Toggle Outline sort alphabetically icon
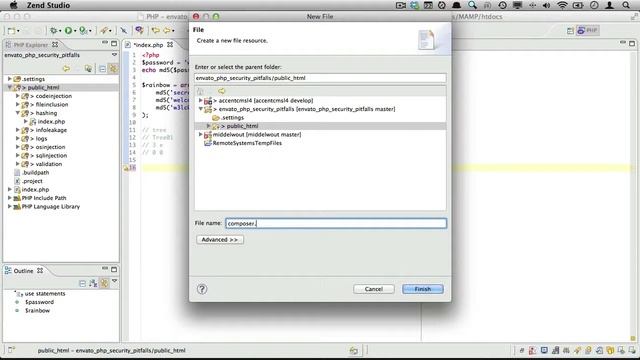 (x=93, y=283)
